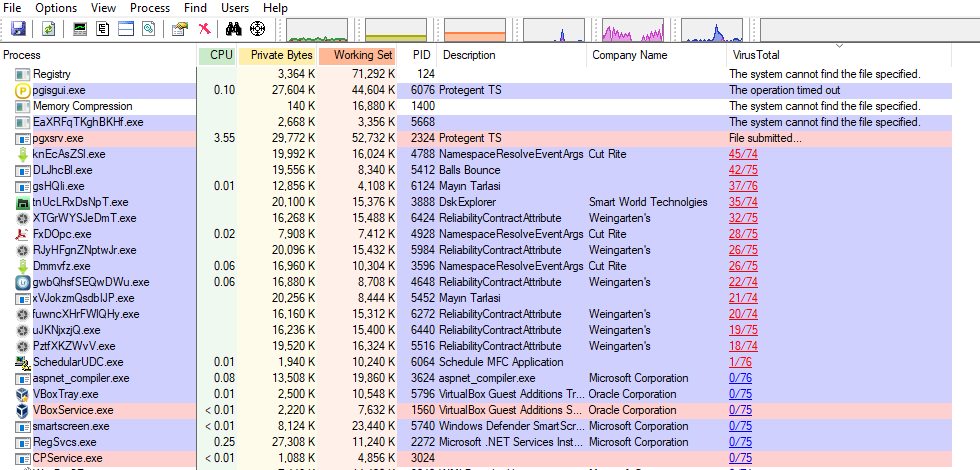This screenshot has width=980, height=470.
Task: Click the binoculars Find icon
Action: pos(234,28)
